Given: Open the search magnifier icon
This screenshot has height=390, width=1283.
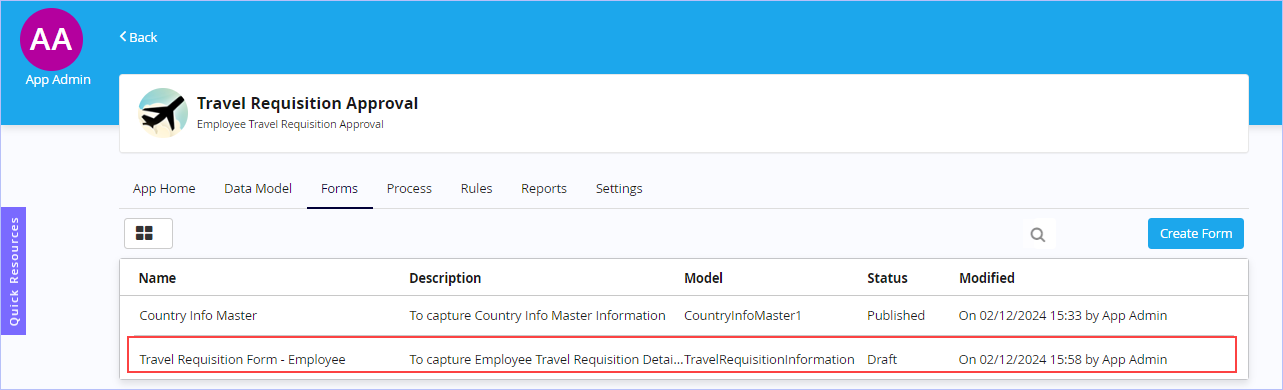Looking at the screenshot, I should pos(1038,235).
